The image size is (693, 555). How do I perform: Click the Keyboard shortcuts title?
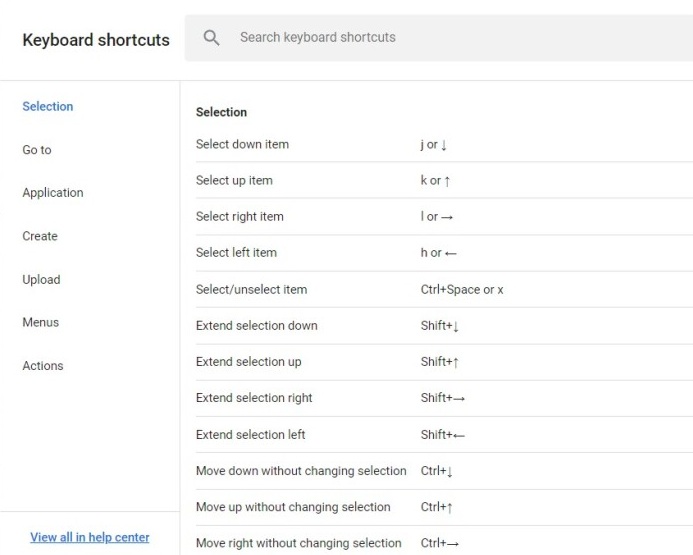[96, 40]
